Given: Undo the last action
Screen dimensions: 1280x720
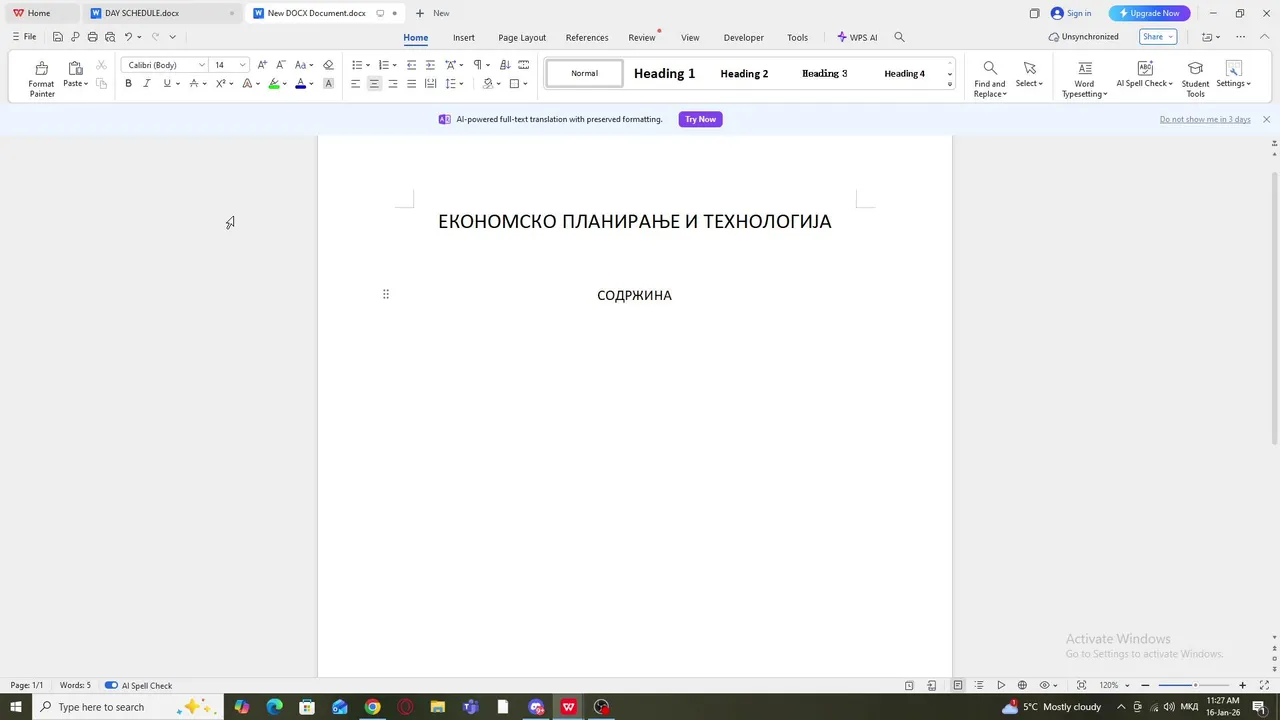Looking at the screenshot, I should click(x=128, y=37).
